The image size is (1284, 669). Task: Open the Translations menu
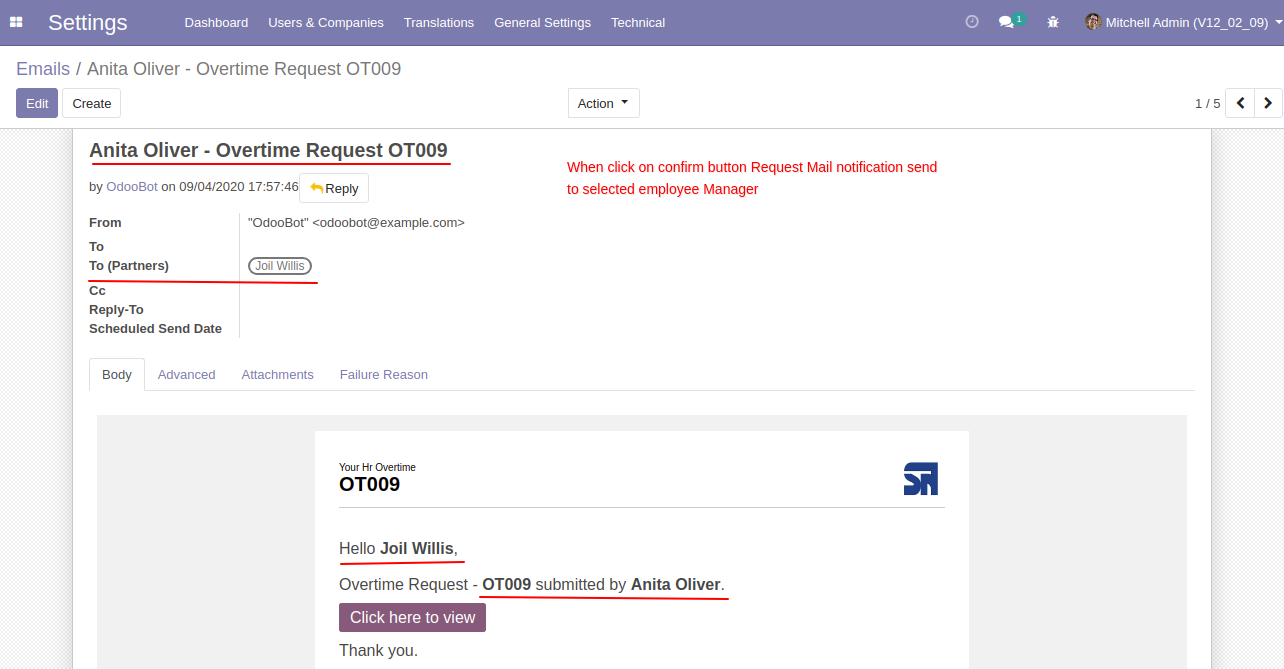(x=439, y=22)
